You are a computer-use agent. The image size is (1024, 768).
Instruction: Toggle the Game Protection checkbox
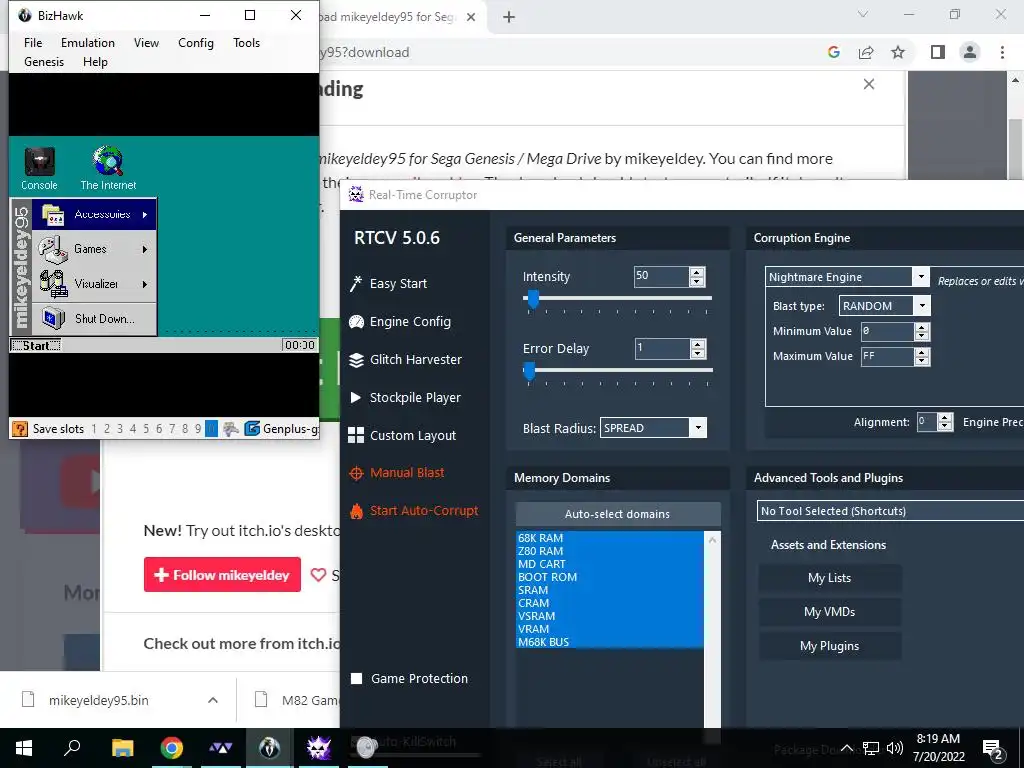point(357,679)
